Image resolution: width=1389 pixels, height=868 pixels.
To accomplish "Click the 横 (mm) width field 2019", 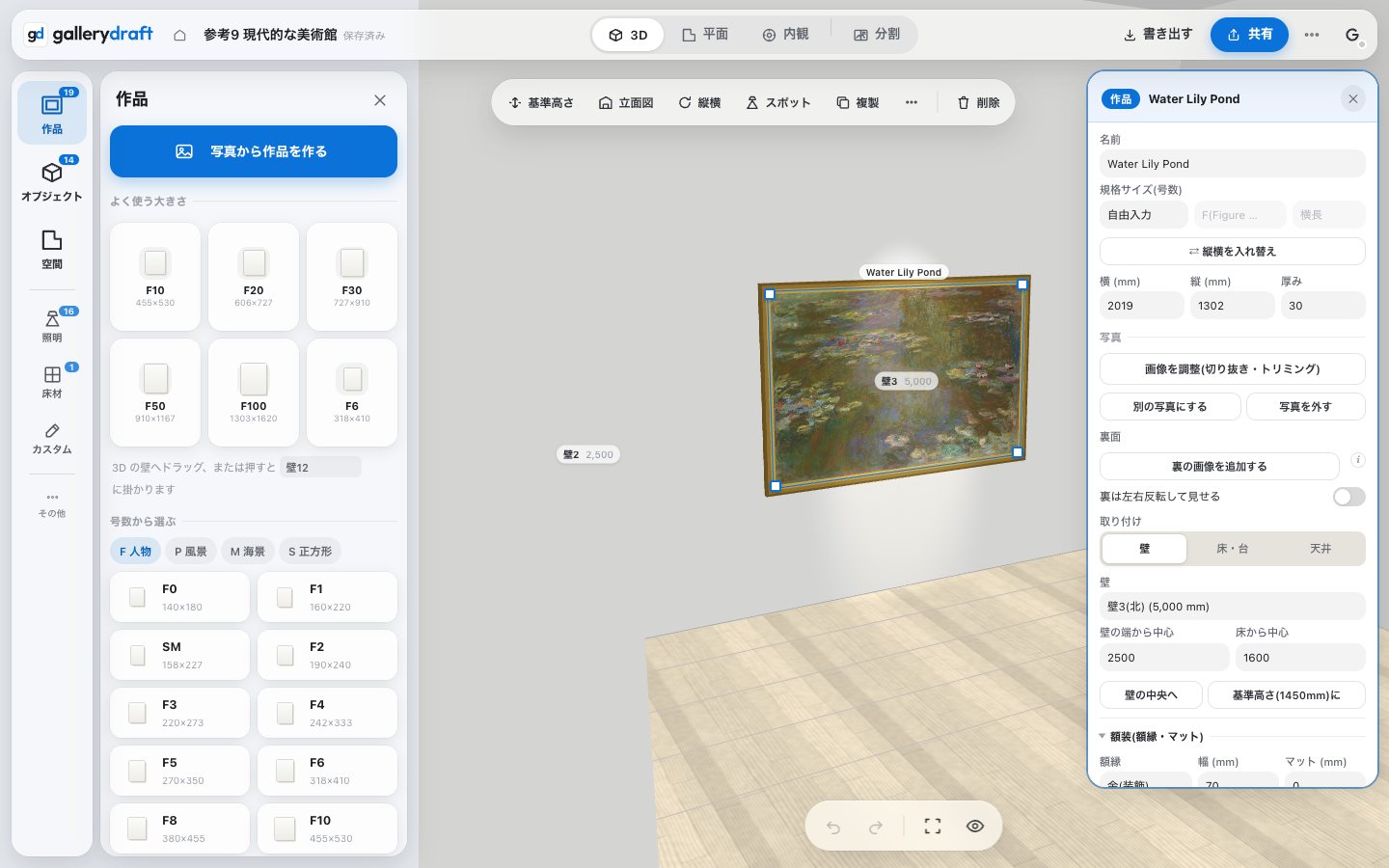I will tap(1141, 306).
